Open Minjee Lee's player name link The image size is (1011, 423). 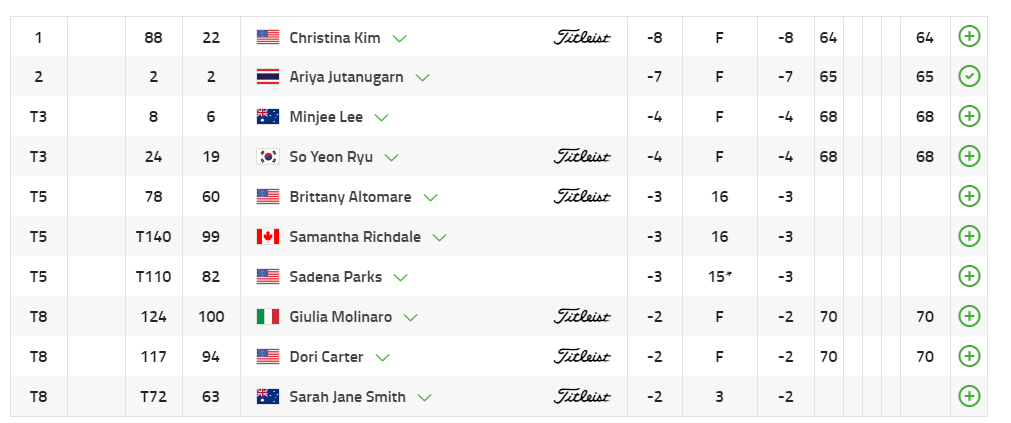pyautogui.click(x=326, y=117)
